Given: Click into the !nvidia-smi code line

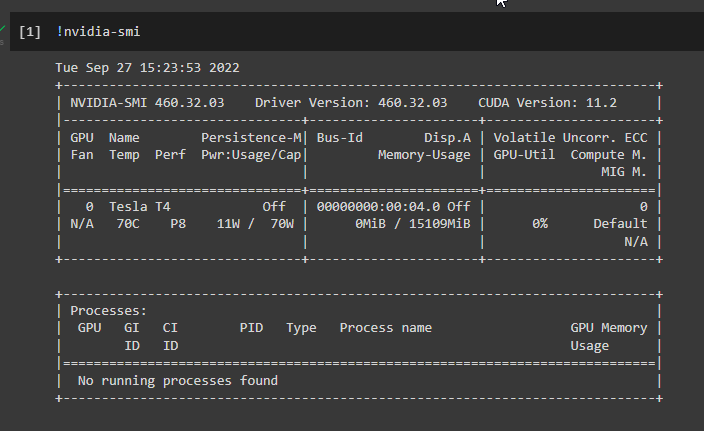Looking at the screenshot, I should click(98, 32).
